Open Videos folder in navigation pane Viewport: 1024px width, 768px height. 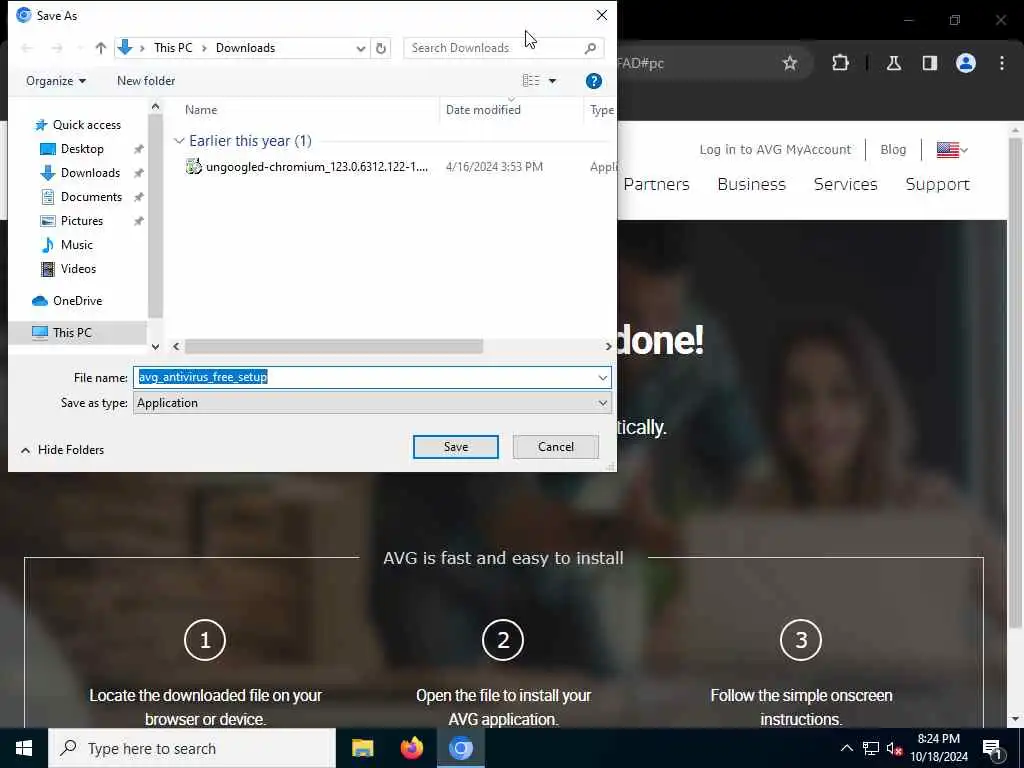(x=78, y=269)
